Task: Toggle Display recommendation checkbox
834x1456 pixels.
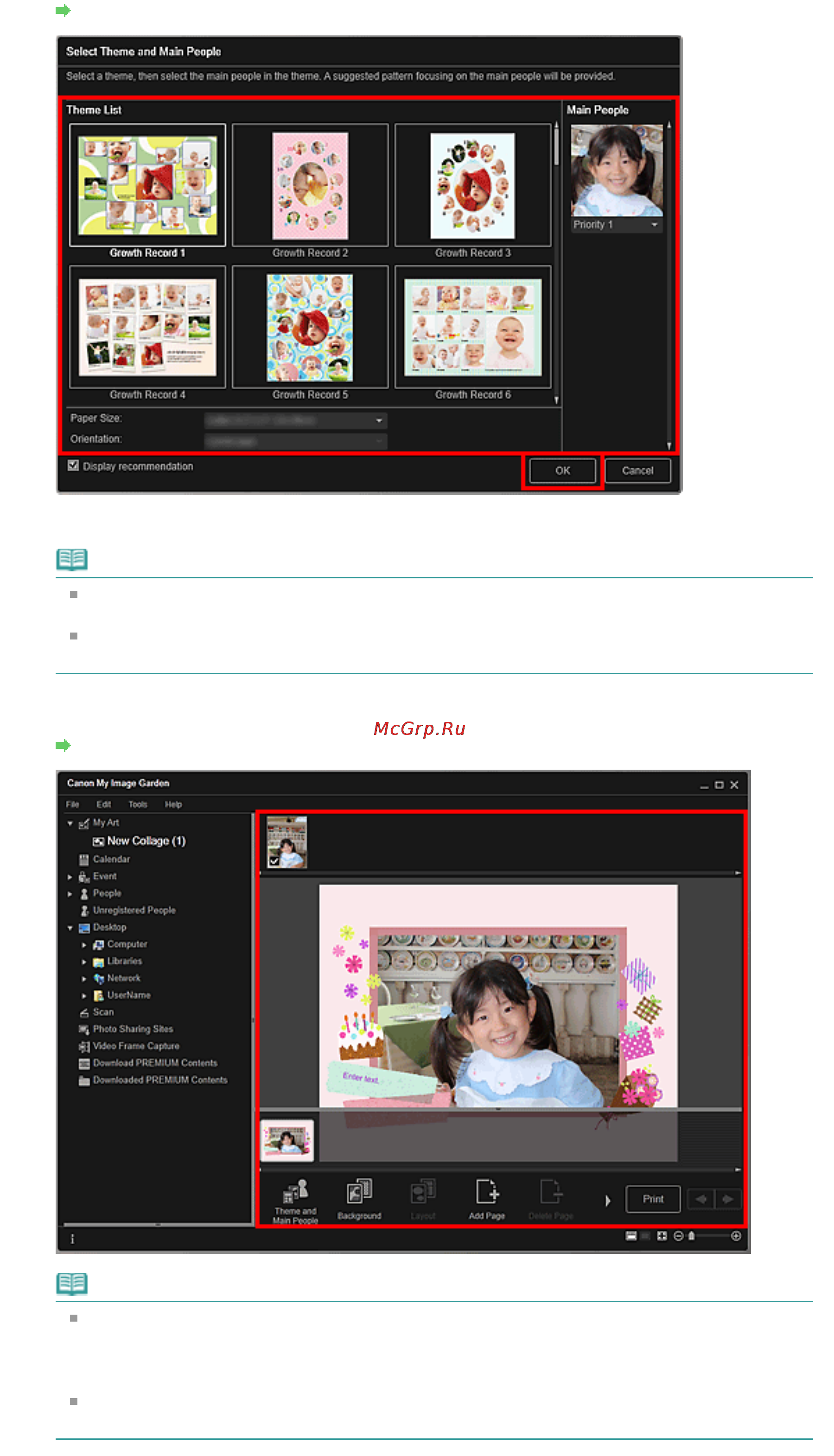Action: click(73, 466)
